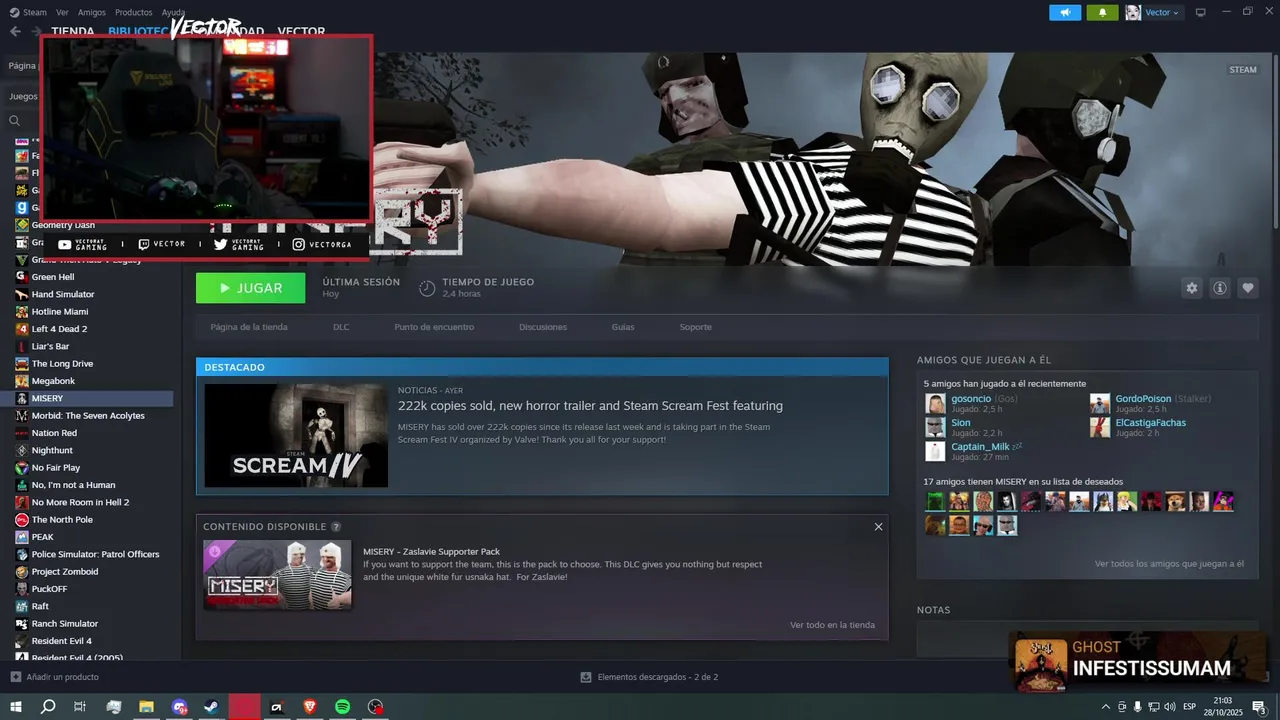This screenshot has height=720, width=1280.
Task: Switch to Big Picture mode icon
Action: 1200,12
